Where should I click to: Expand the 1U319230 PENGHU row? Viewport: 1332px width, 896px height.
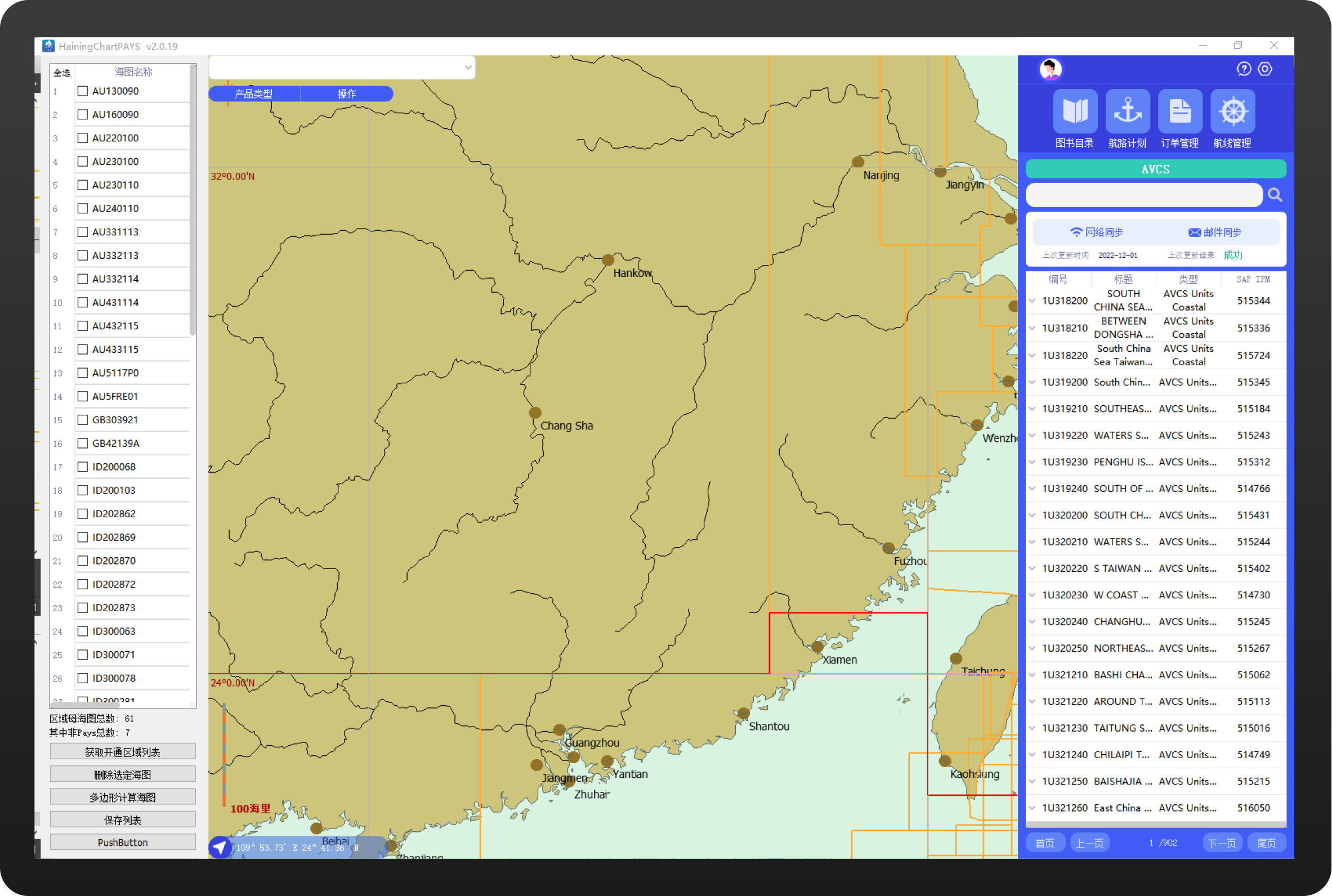pos(1032,462)
